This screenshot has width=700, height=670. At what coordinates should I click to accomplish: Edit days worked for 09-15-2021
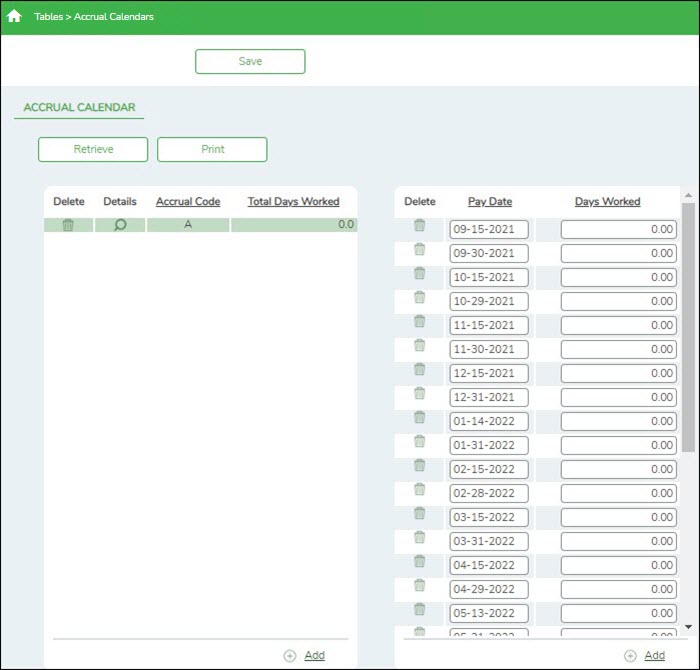coord(619,229)
